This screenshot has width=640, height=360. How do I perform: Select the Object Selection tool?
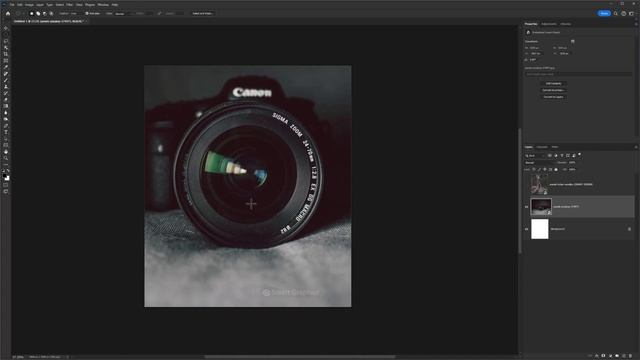pyautogui.click(x=6, y=48)
